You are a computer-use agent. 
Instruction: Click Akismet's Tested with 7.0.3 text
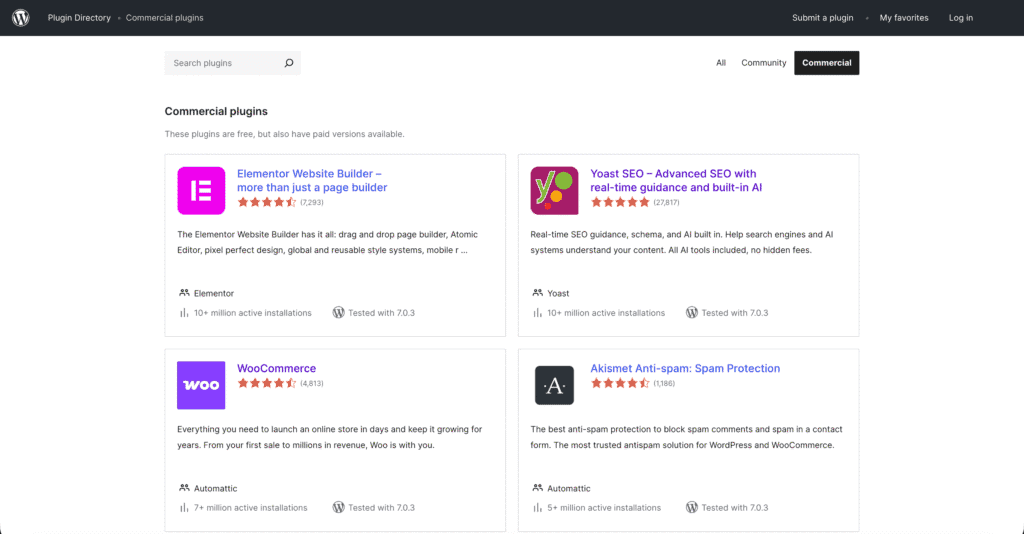coord(735,507)
